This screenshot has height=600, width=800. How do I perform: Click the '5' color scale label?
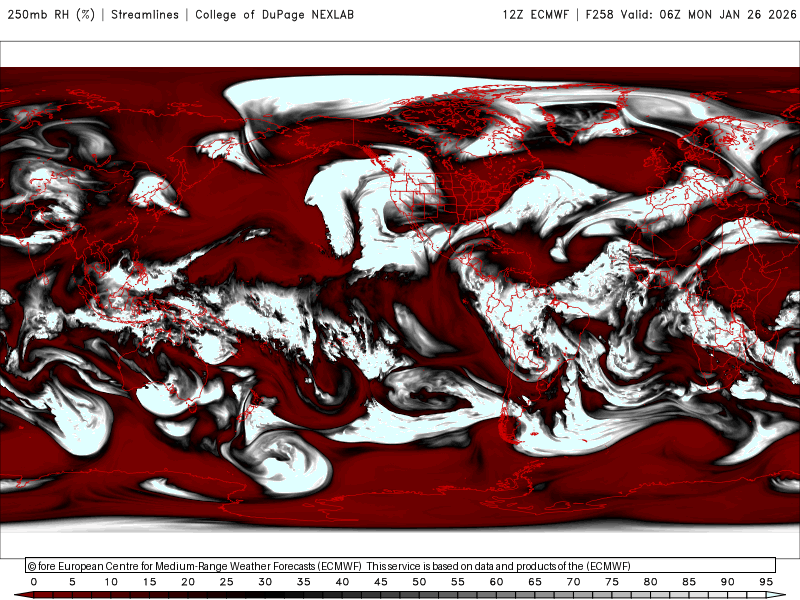[72, 582]
